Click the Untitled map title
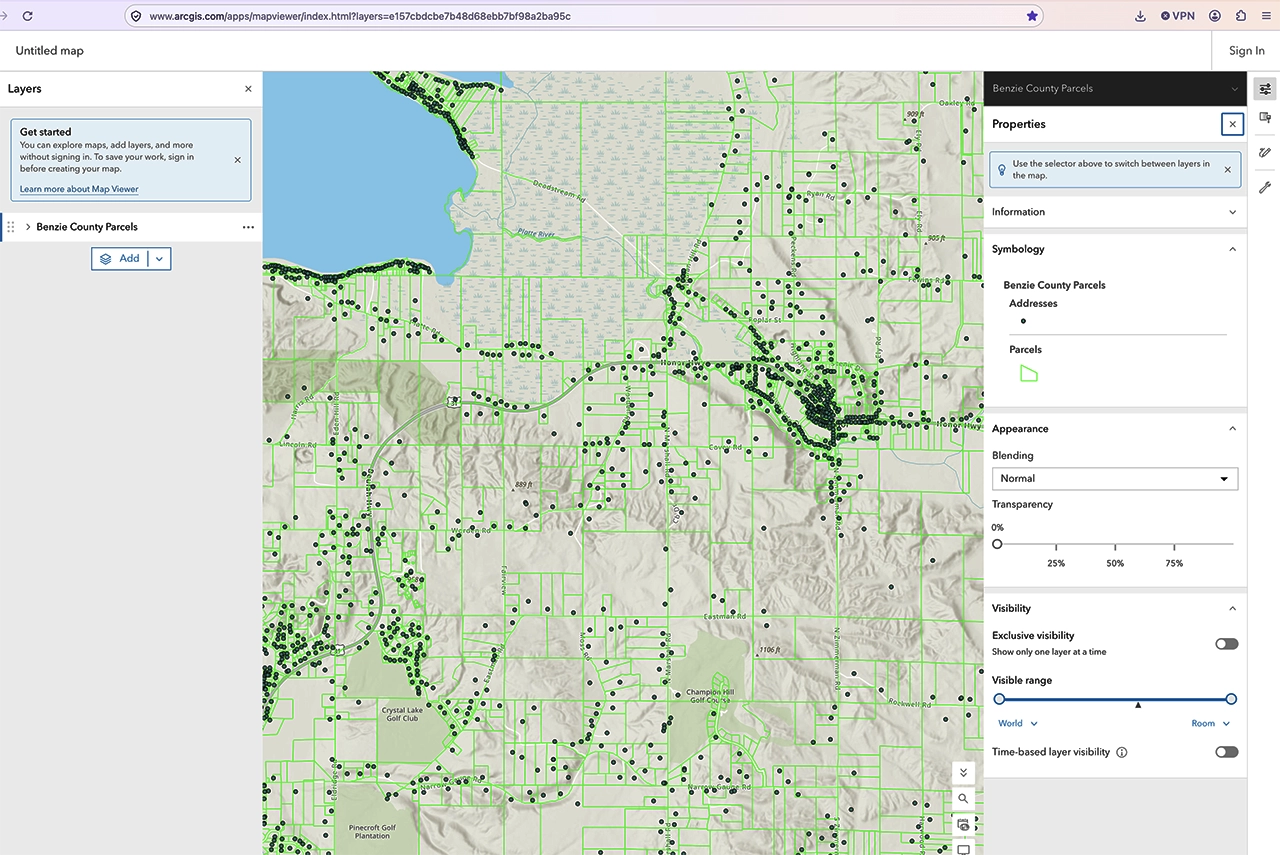 (50, 51)
